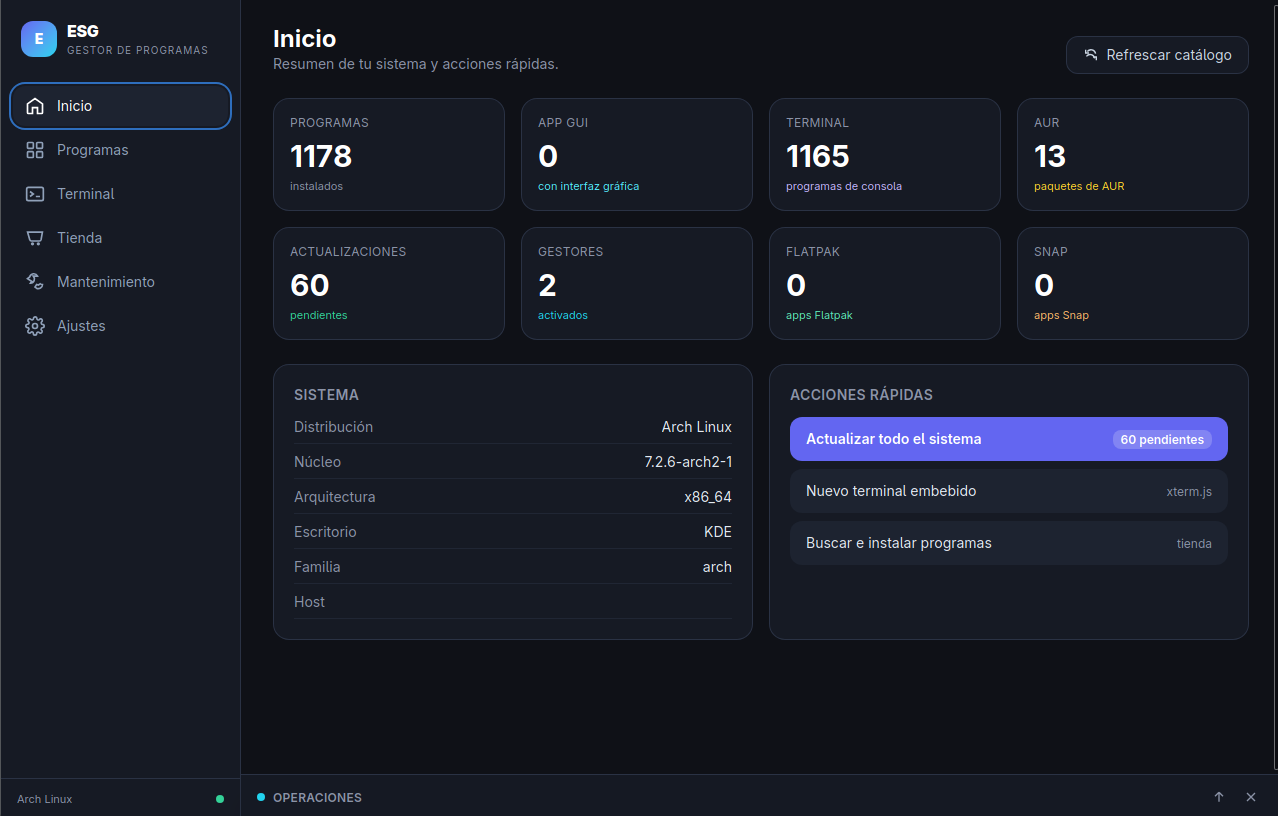Viewport: 1278px width, 816px height.
Task: Open the GESTORES 2 activados card
Action: [637, 283]
